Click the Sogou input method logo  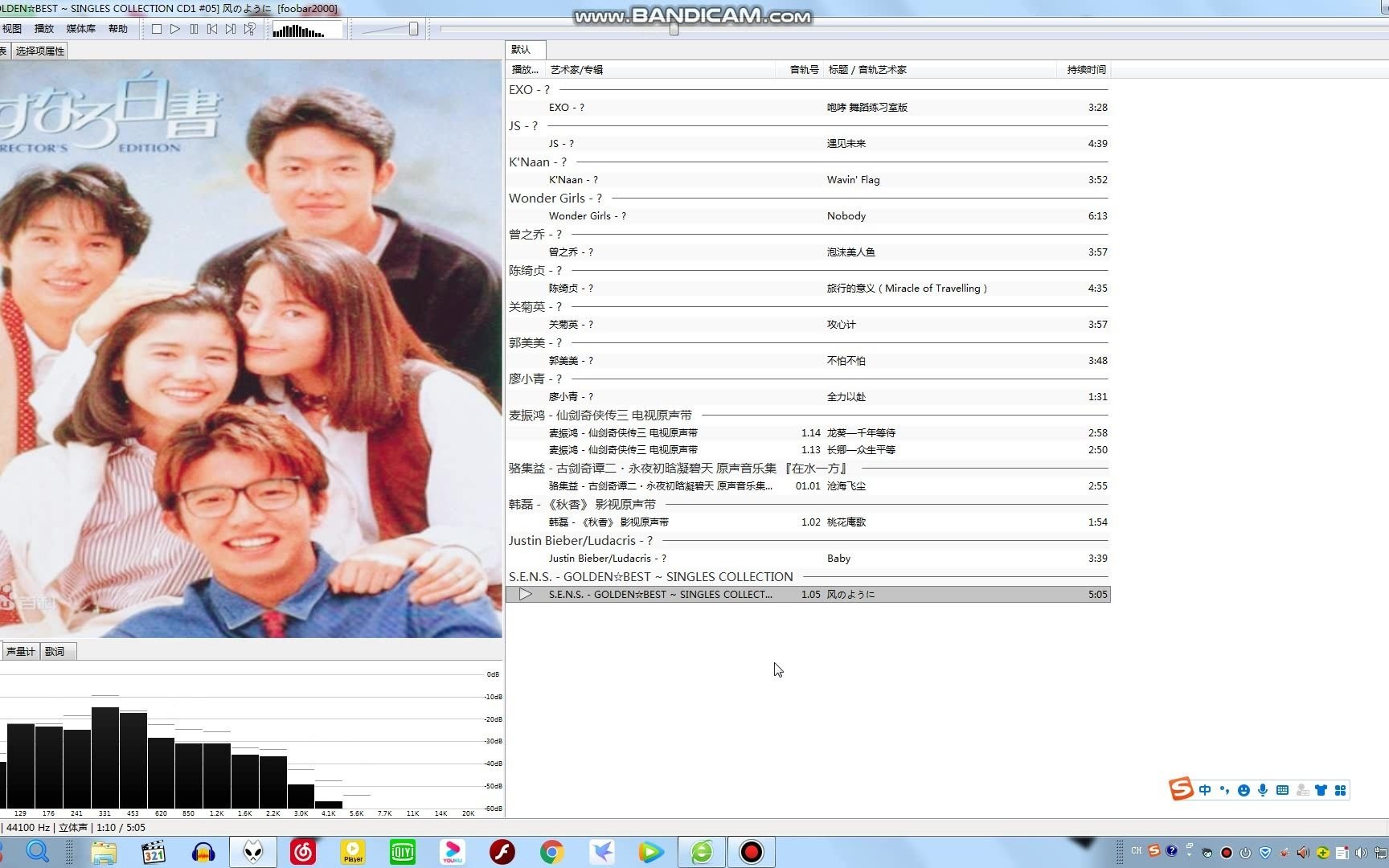coord(1181,789)
